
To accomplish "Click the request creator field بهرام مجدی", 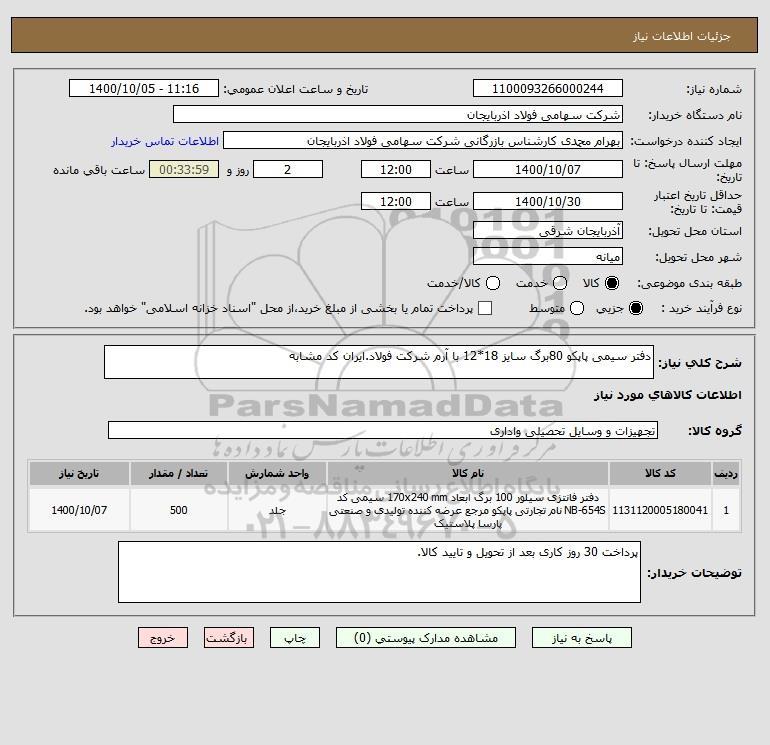I will tap(423, 140).
